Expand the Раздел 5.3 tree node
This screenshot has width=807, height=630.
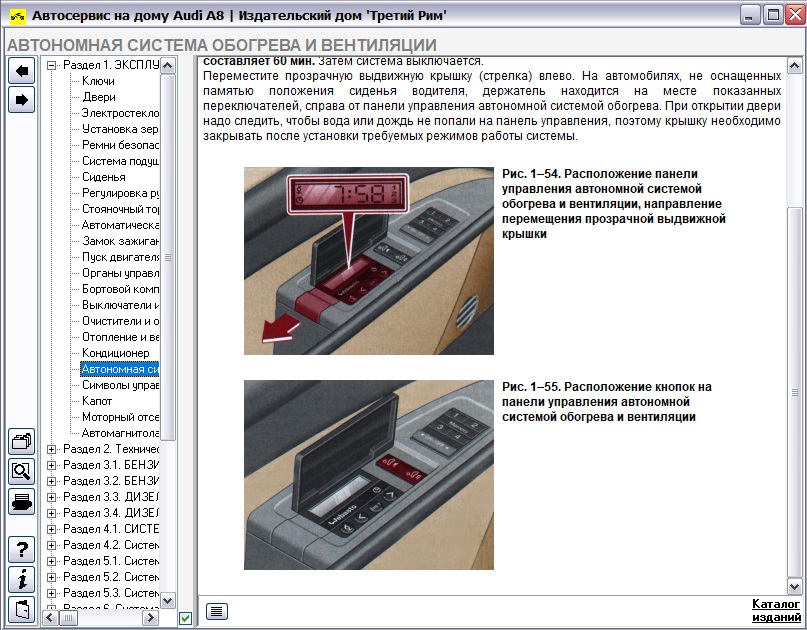click(x=51, y=593)
